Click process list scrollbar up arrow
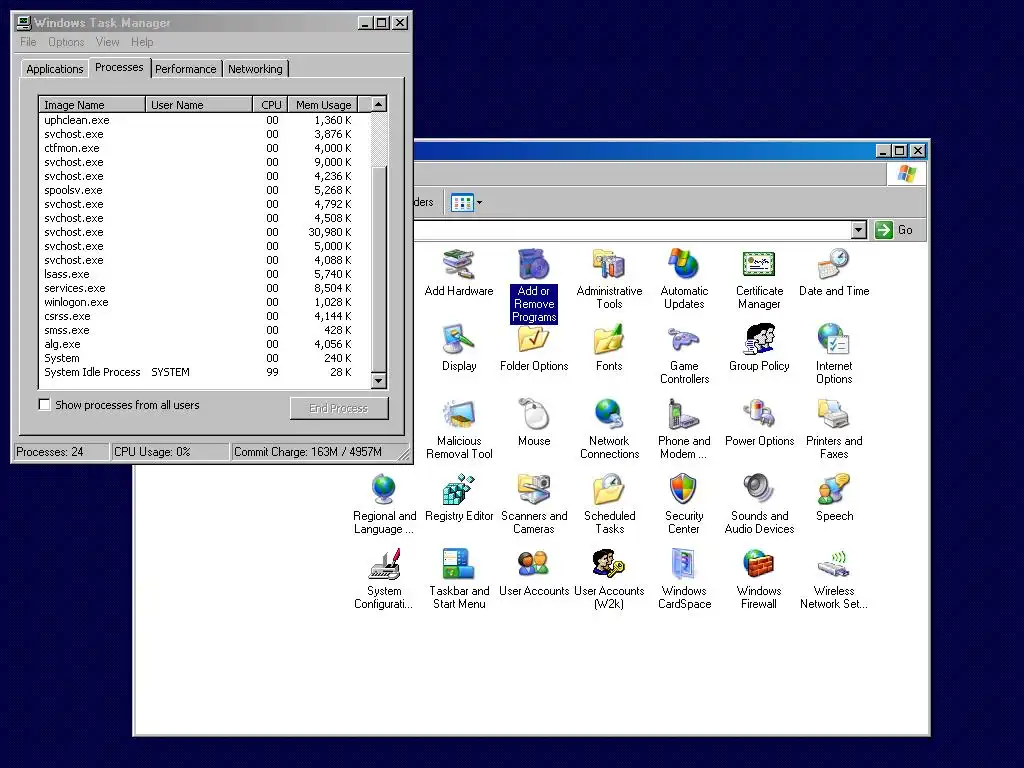The height and width of the screenshot is (768, 1024). click(379, 104)
